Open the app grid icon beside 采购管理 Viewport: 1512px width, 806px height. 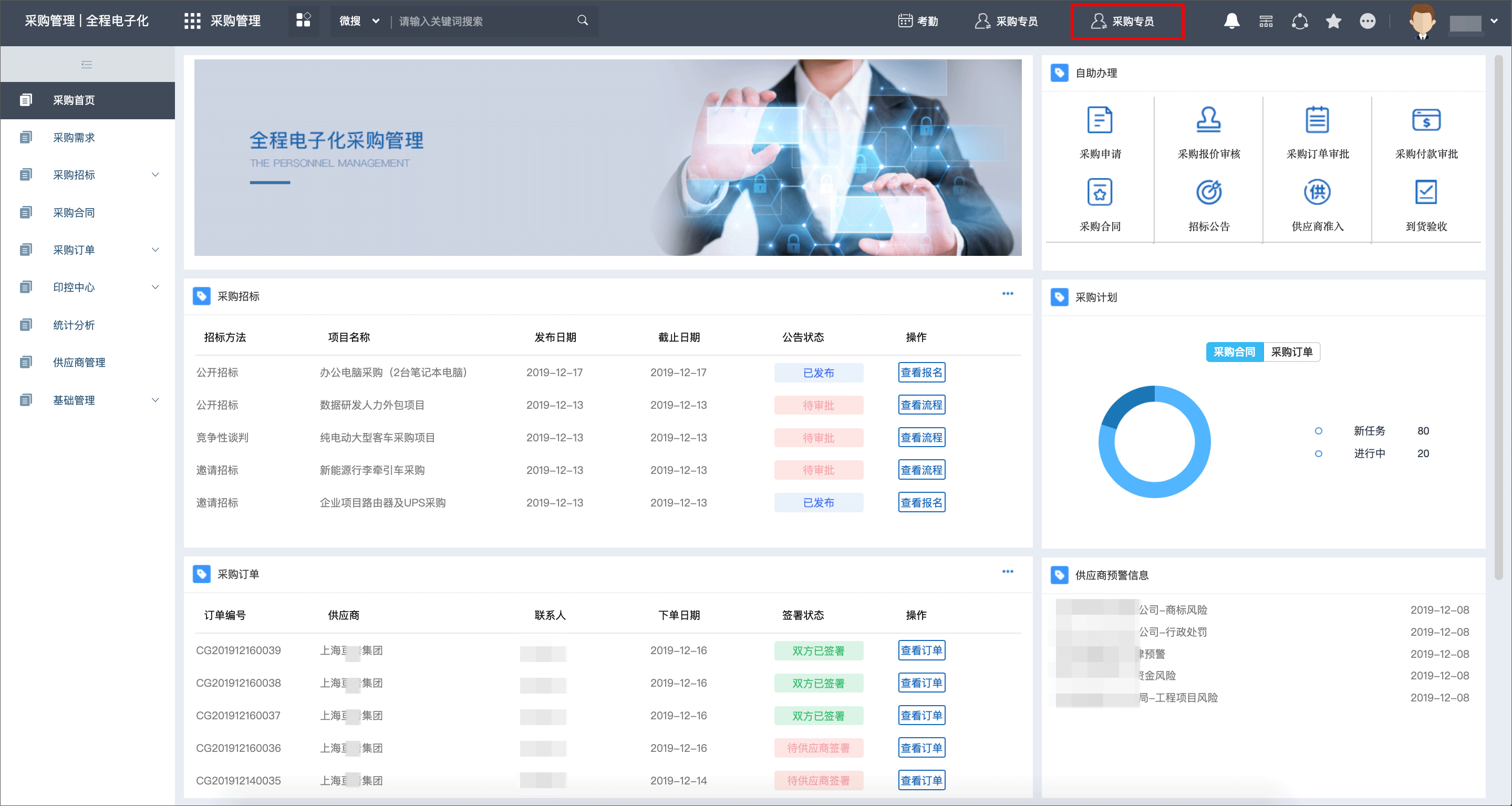coord(192,21)
